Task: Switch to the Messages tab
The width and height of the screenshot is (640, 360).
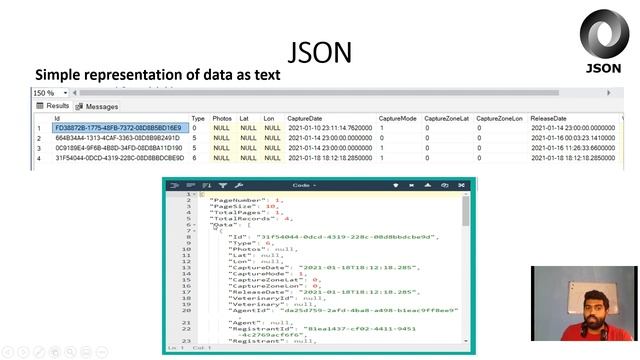Action: (97, 107)
